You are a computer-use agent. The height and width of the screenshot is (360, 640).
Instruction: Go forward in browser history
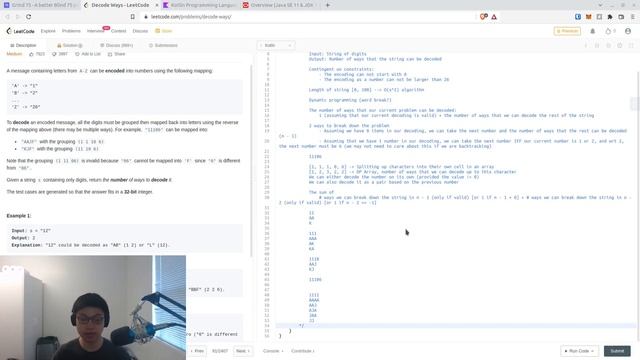click(18, 17)
